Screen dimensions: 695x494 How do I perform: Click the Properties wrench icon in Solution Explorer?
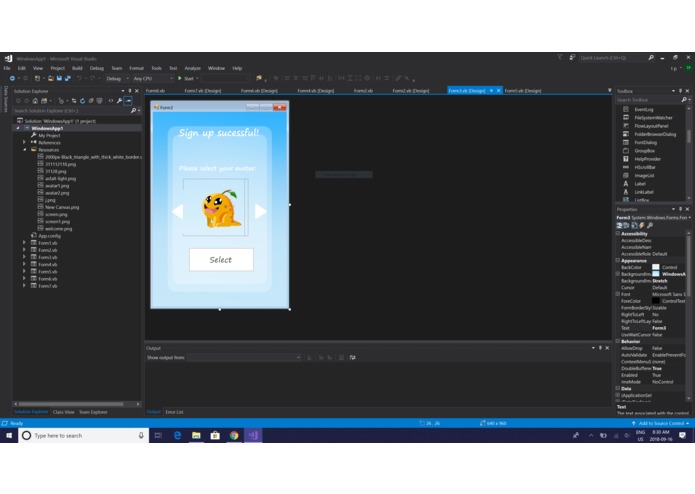click(x=119, y=101)
